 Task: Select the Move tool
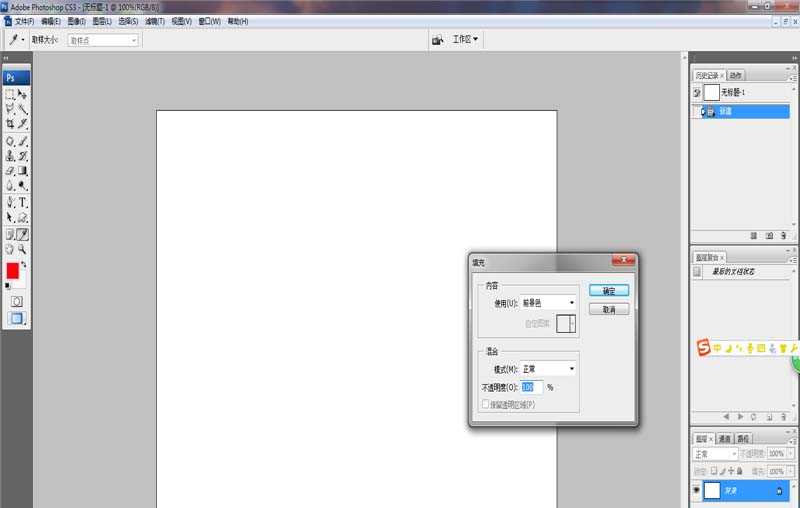(x=23, y=93)
